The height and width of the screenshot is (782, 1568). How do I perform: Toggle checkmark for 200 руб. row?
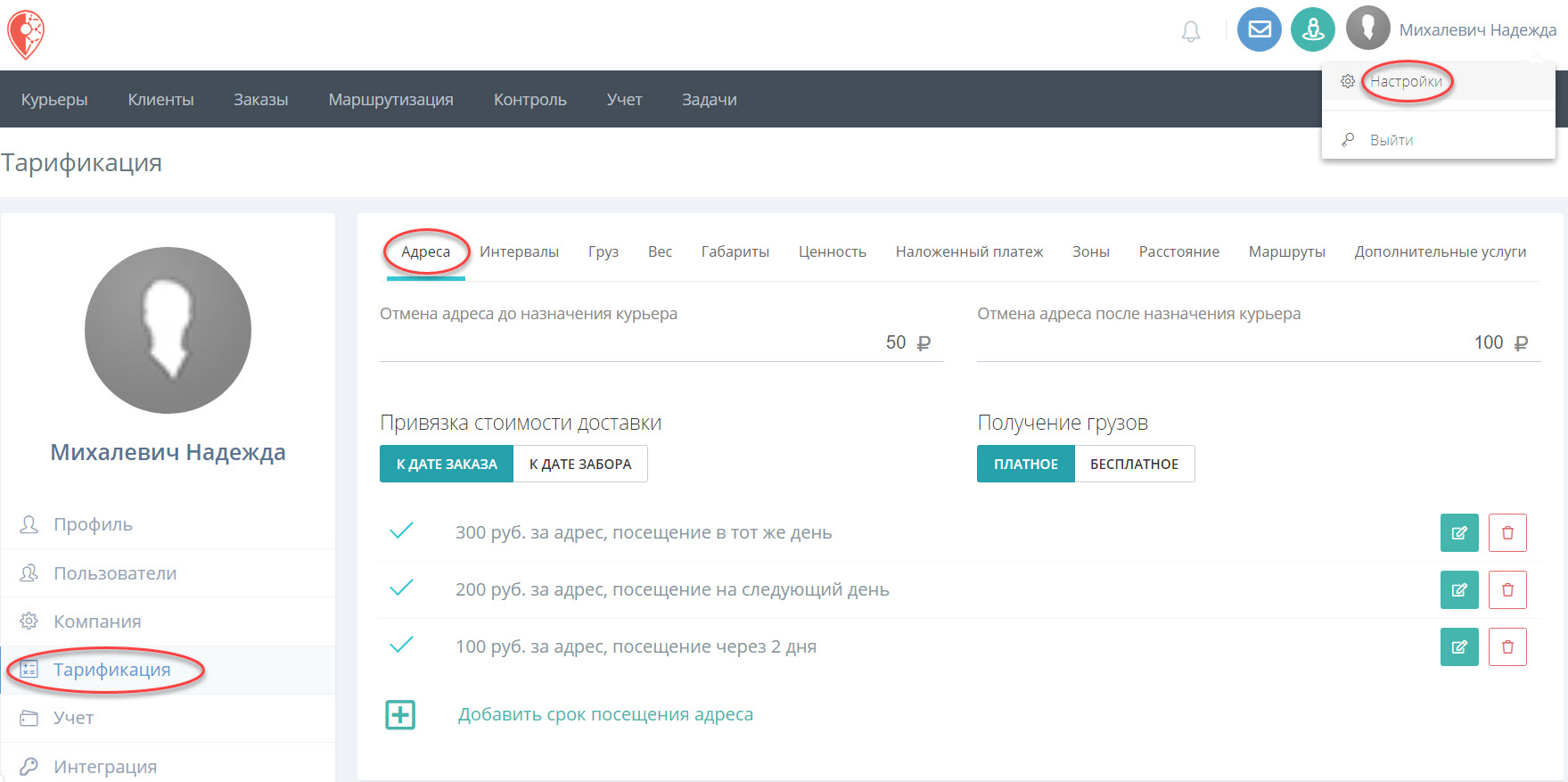pos(401,588)
